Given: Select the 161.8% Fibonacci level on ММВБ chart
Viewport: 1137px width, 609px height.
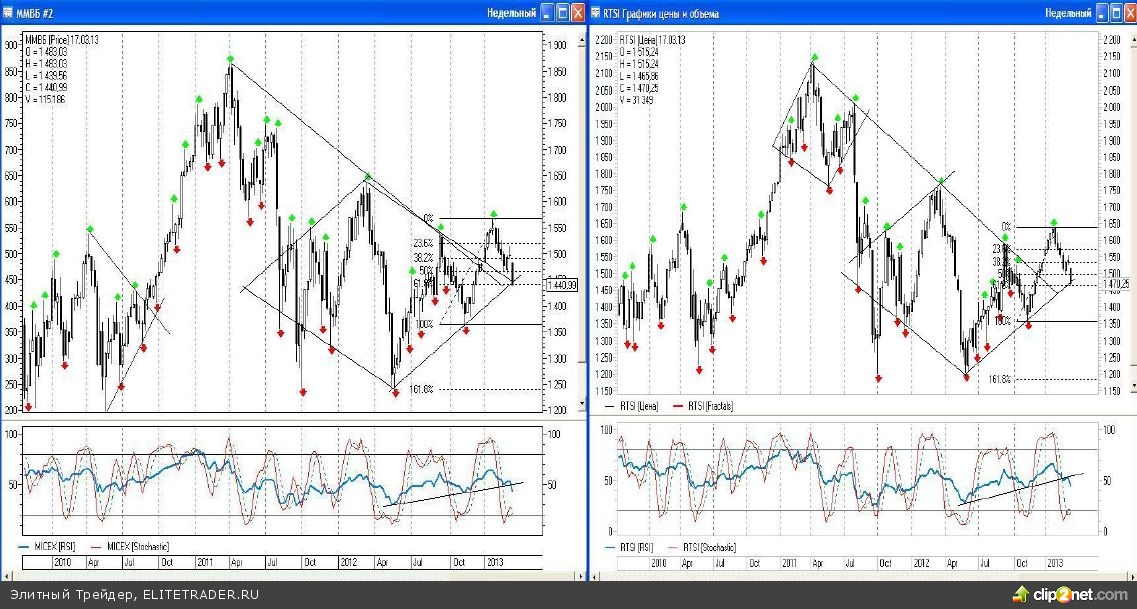Looking at the screenshot, I should coord(424,389).
